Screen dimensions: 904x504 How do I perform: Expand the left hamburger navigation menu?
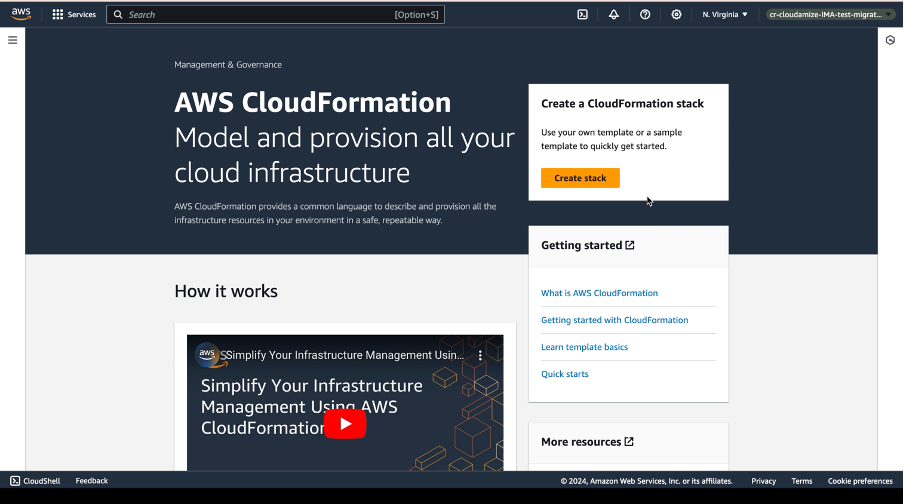click(13, 40)
